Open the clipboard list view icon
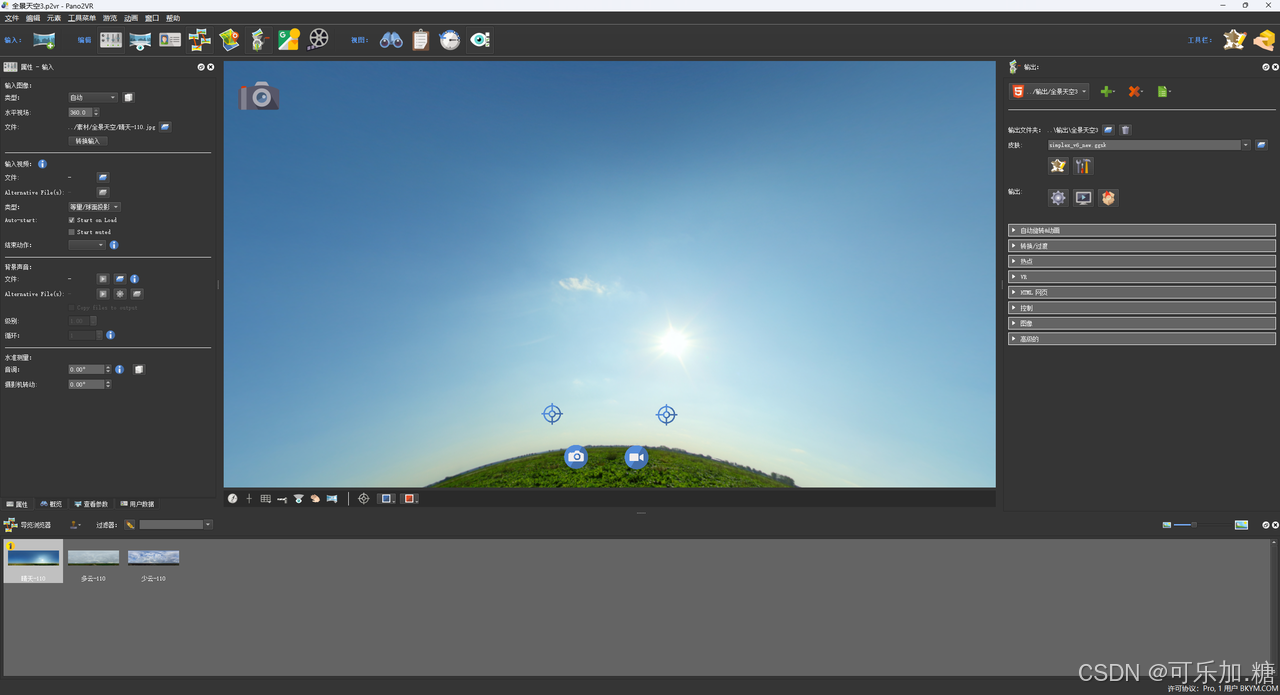1280x695 pixels. coord(421,40)
